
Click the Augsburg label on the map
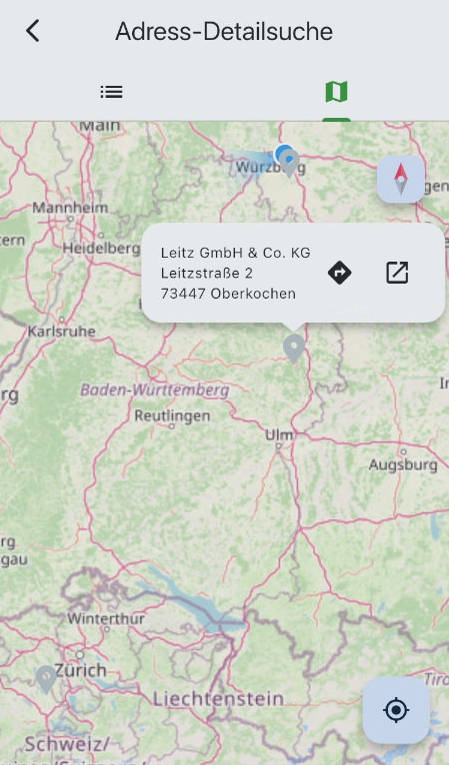point(403,464)
